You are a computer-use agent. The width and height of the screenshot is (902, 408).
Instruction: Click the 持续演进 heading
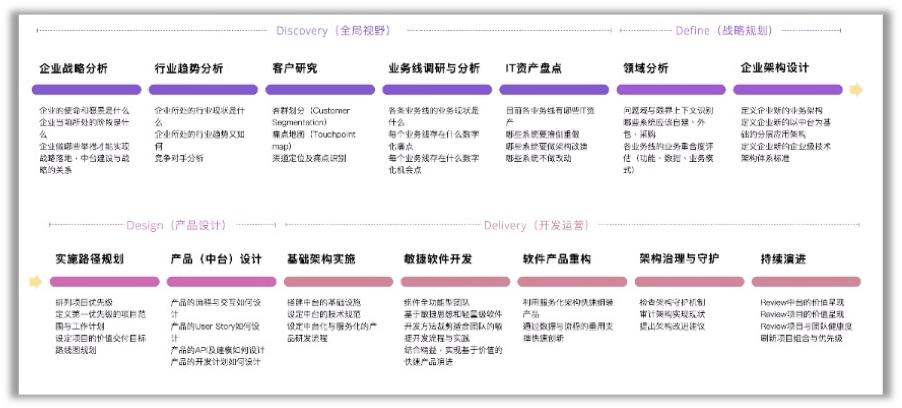tap(783, 259)
